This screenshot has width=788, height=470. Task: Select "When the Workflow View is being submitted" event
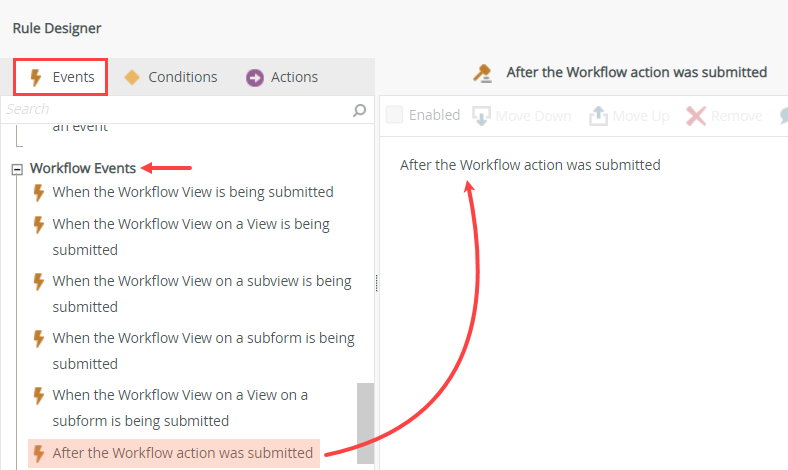tap(193, 192)
